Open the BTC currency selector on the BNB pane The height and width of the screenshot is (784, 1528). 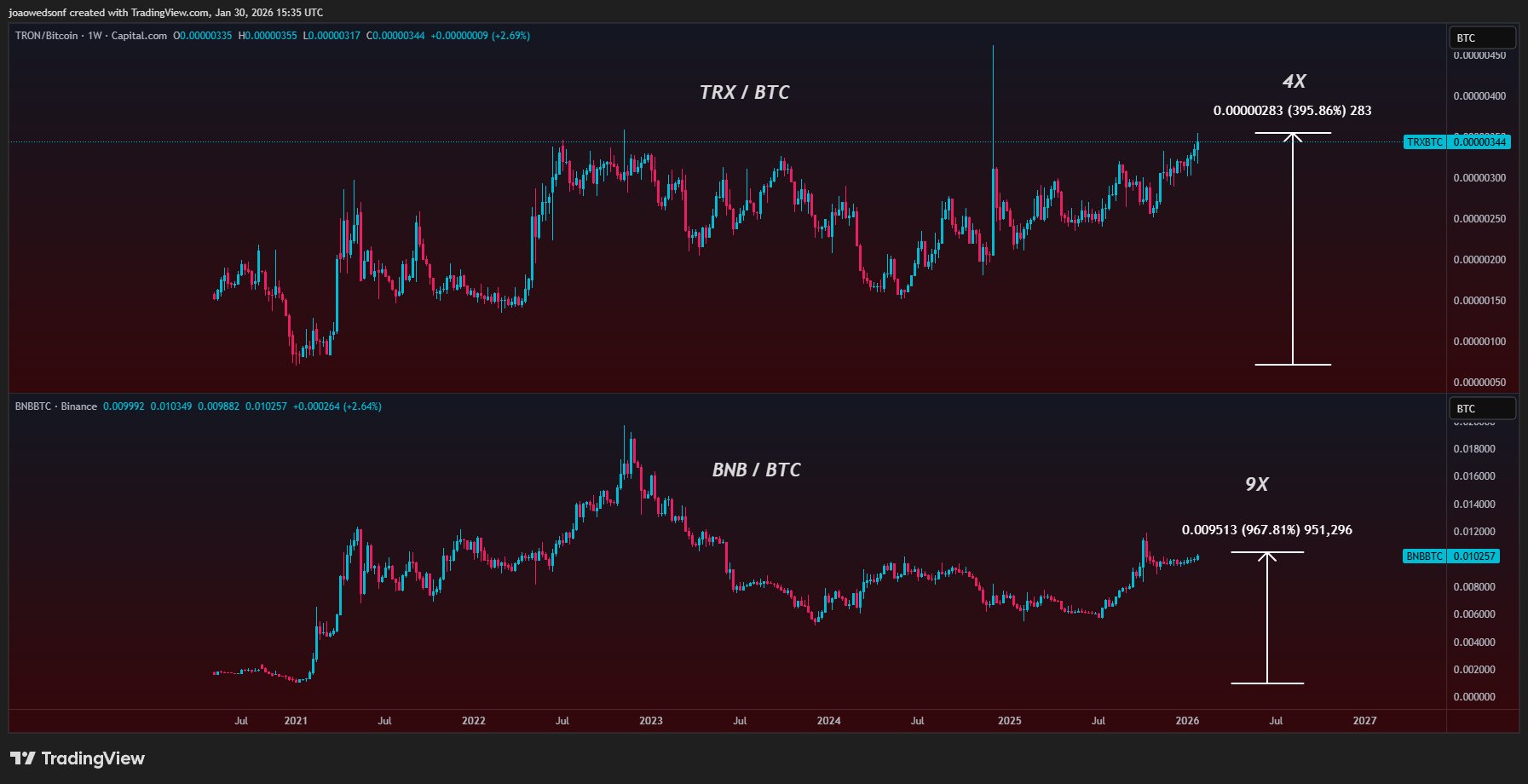pos(1483,408)
